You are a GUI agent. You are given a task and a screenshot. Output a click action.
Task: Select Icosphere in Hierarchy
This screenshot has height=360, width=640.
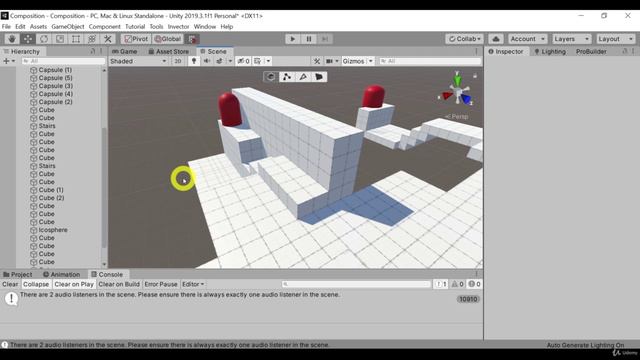53,230
